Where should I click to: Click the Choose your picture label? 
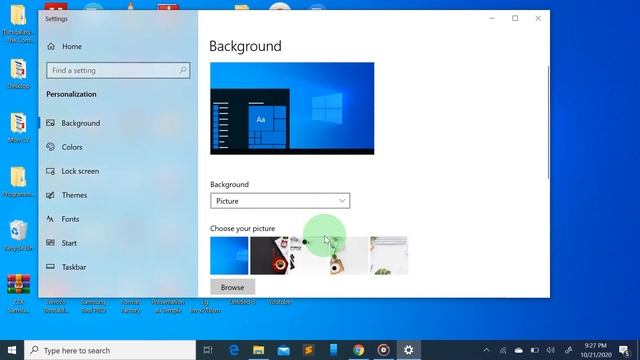click(x=242, y=228)
